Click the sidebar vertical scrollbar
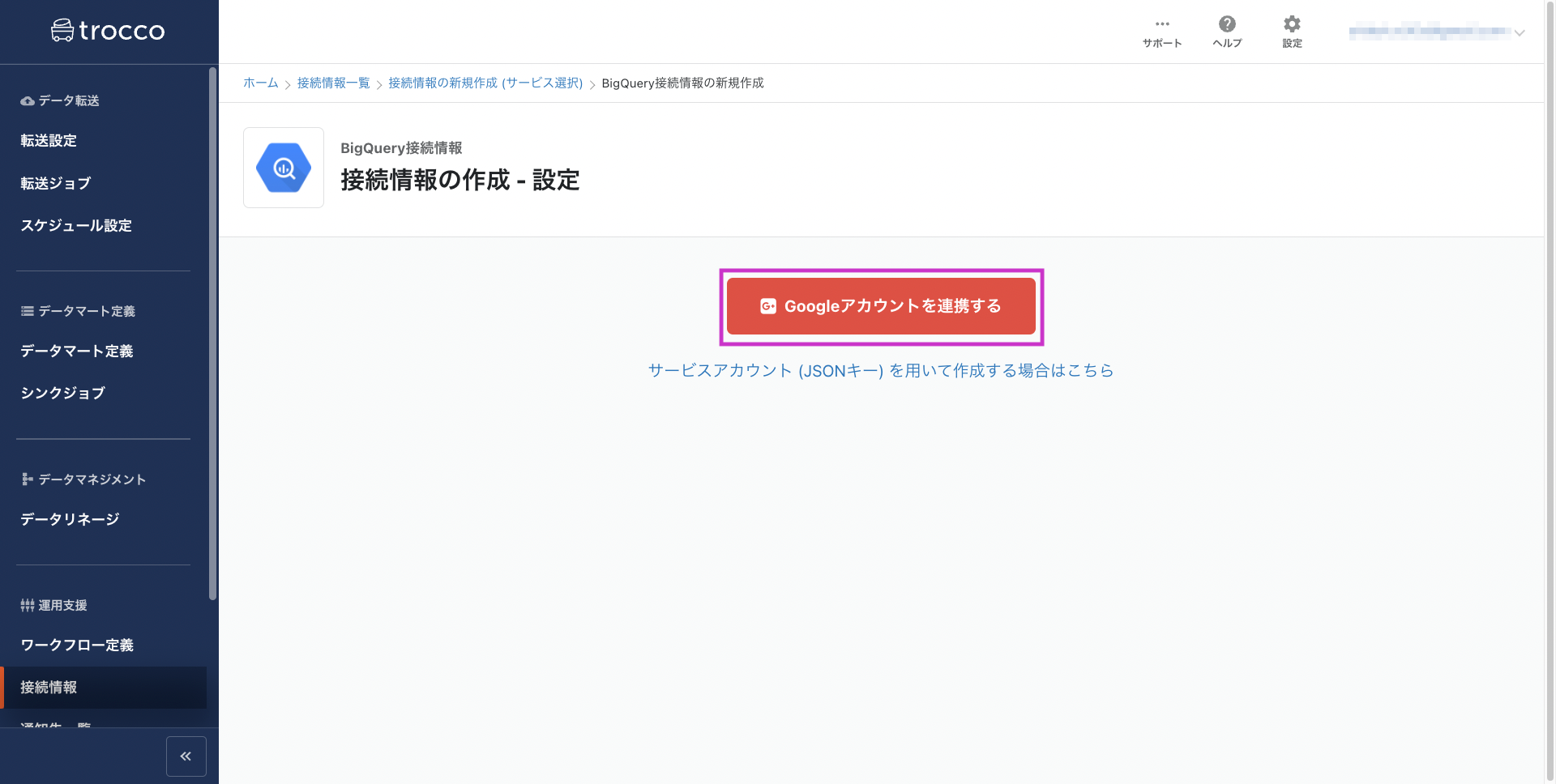Viewport: 1556px width, 784px height. click(x=213, y=334)
